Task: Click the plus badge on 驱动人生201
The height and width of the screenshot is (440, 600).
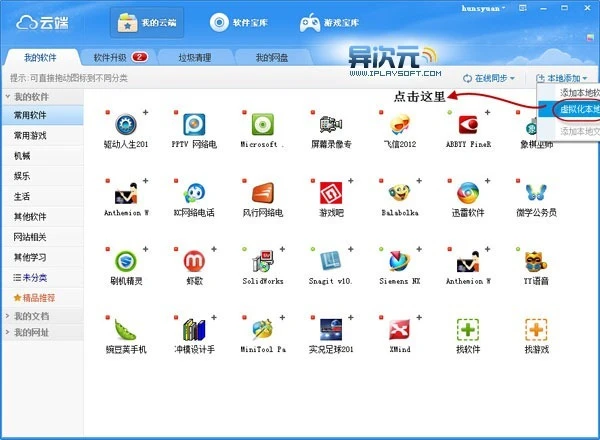Action: 145,112
